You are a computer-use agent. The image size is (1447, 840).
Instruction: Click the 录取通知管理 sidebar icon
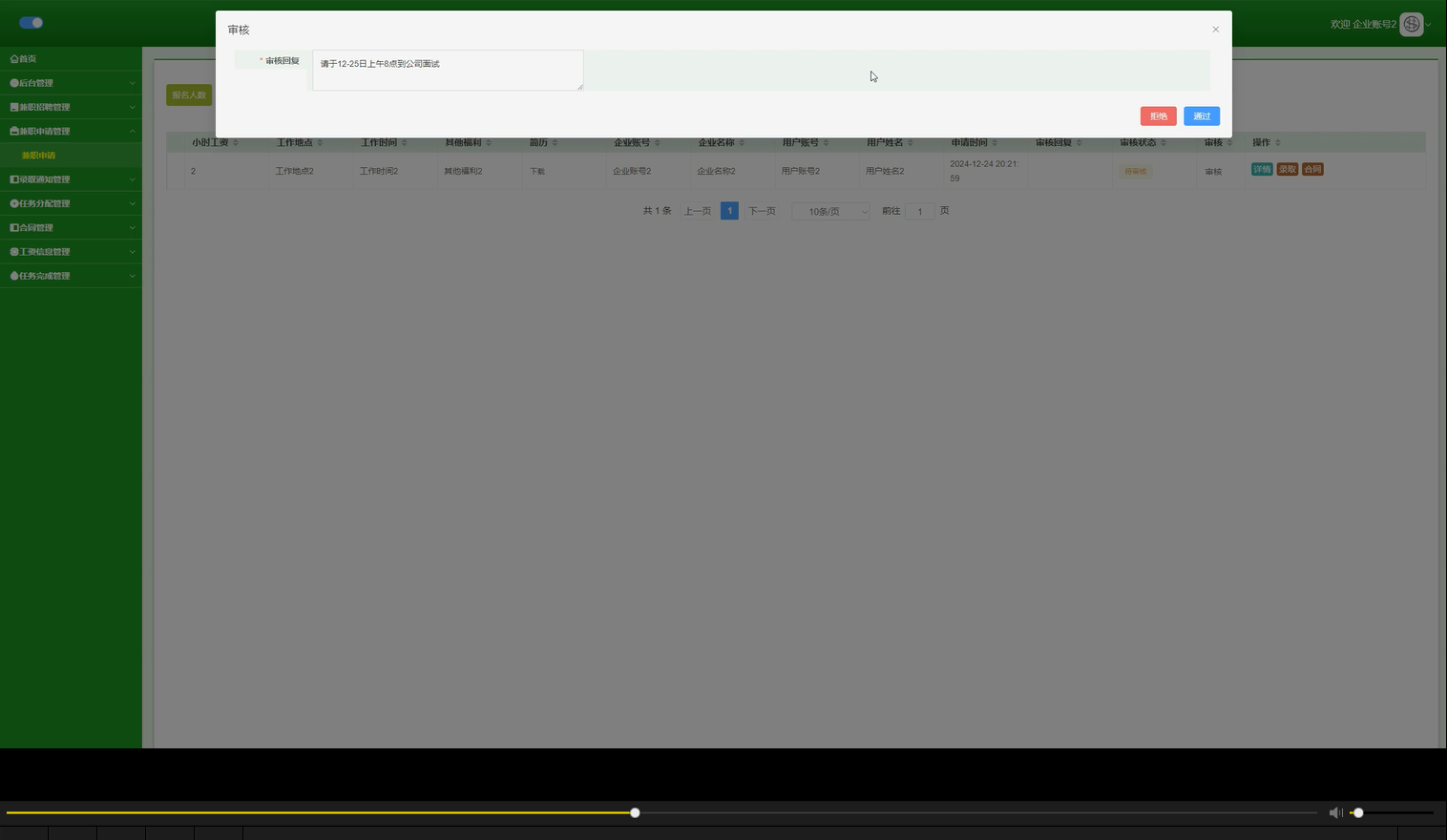14,179
